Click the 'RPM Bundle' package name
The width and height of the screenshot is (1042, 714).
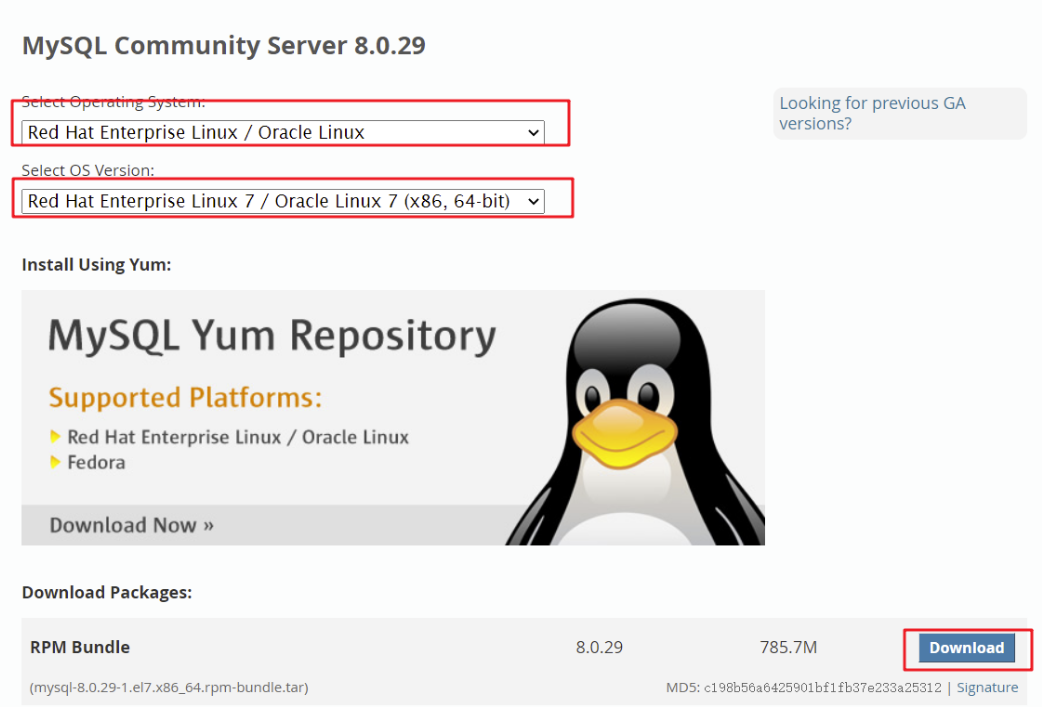tap(80, 647)
